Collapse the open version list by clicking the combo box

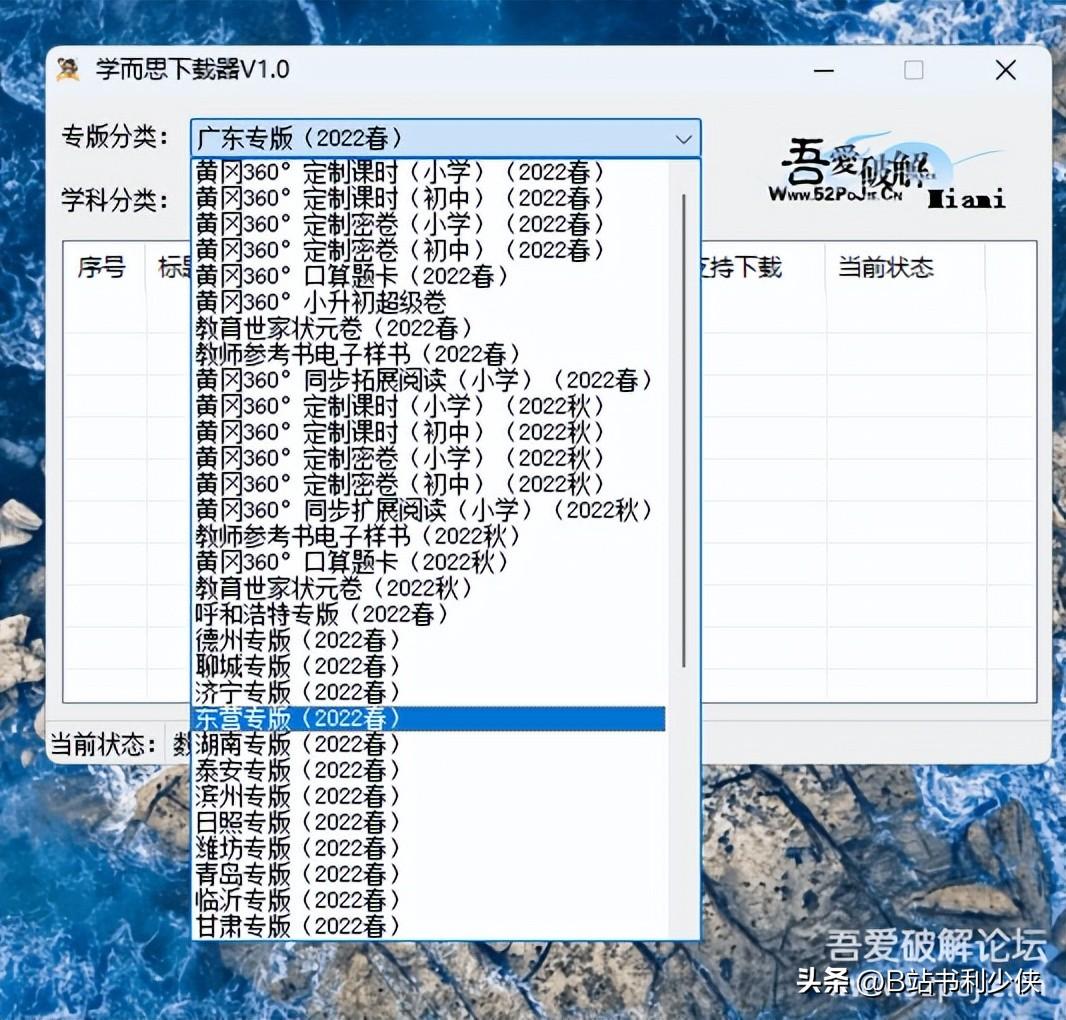coord(420,139)
